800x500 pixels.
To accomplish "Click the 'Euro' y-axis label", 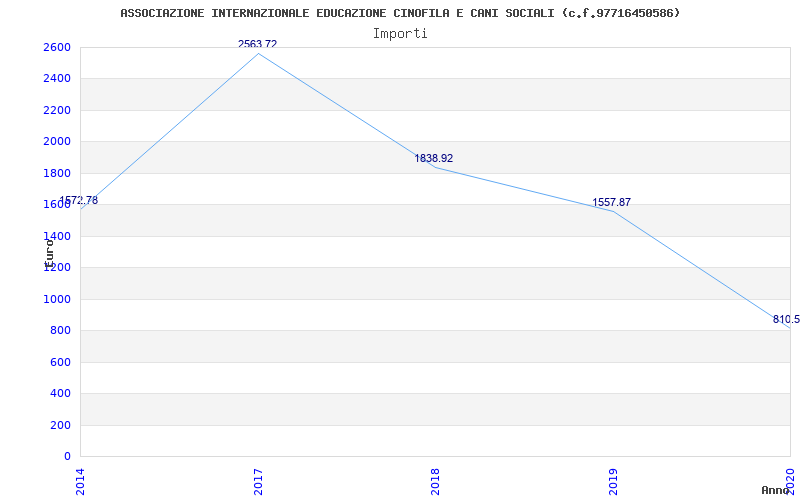I will coord(49,253).
